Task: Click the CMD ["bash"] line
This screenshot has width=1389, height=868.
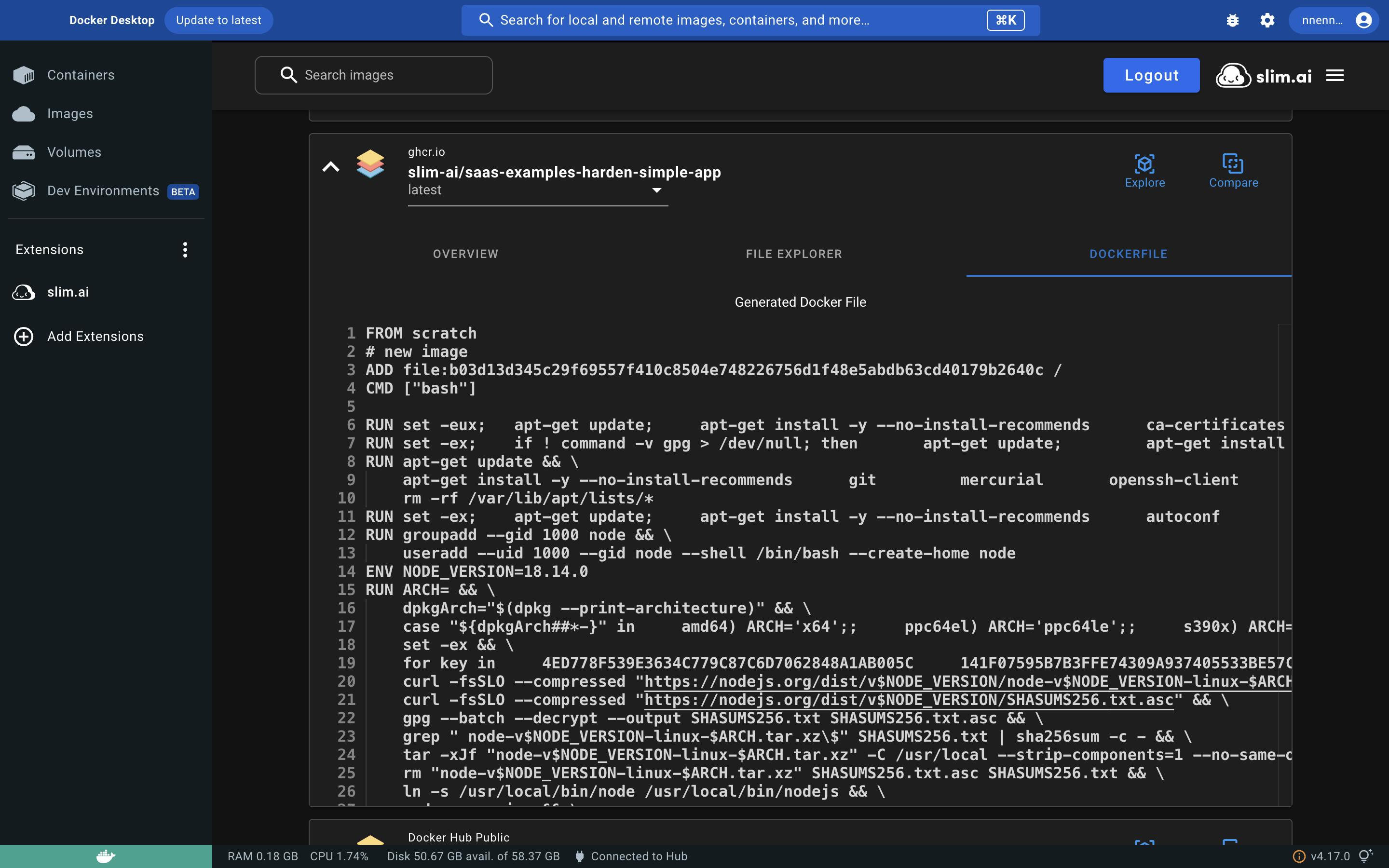Action: [422, 389]
